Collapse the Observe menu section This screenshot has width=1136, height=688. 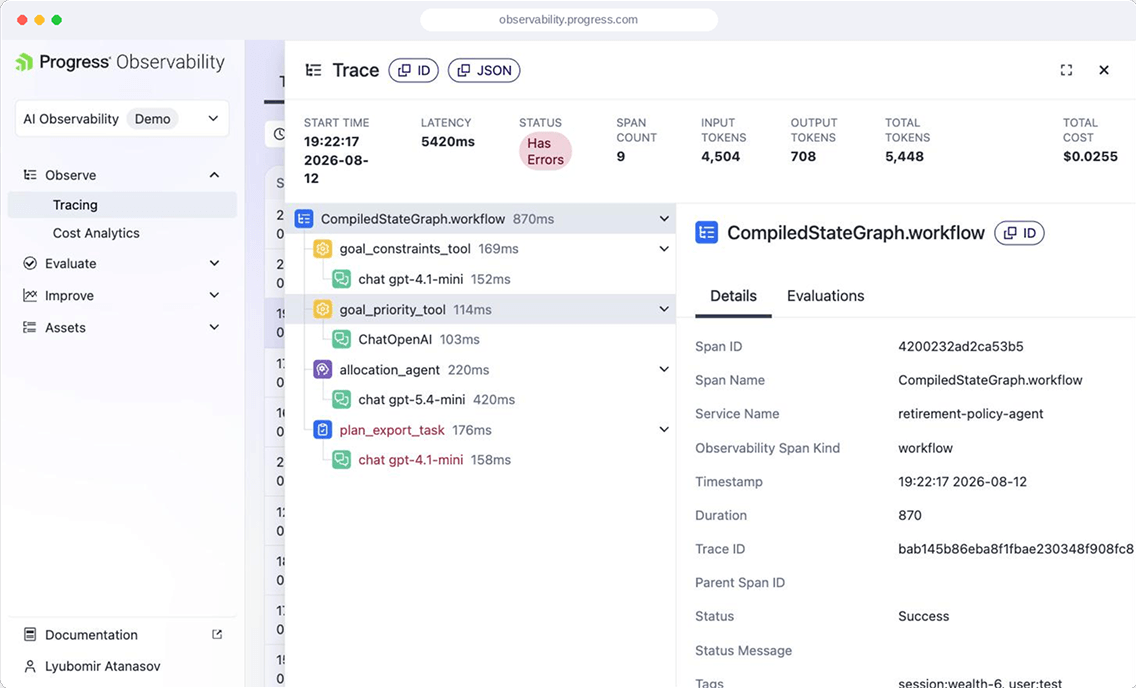tap(214, 175)
